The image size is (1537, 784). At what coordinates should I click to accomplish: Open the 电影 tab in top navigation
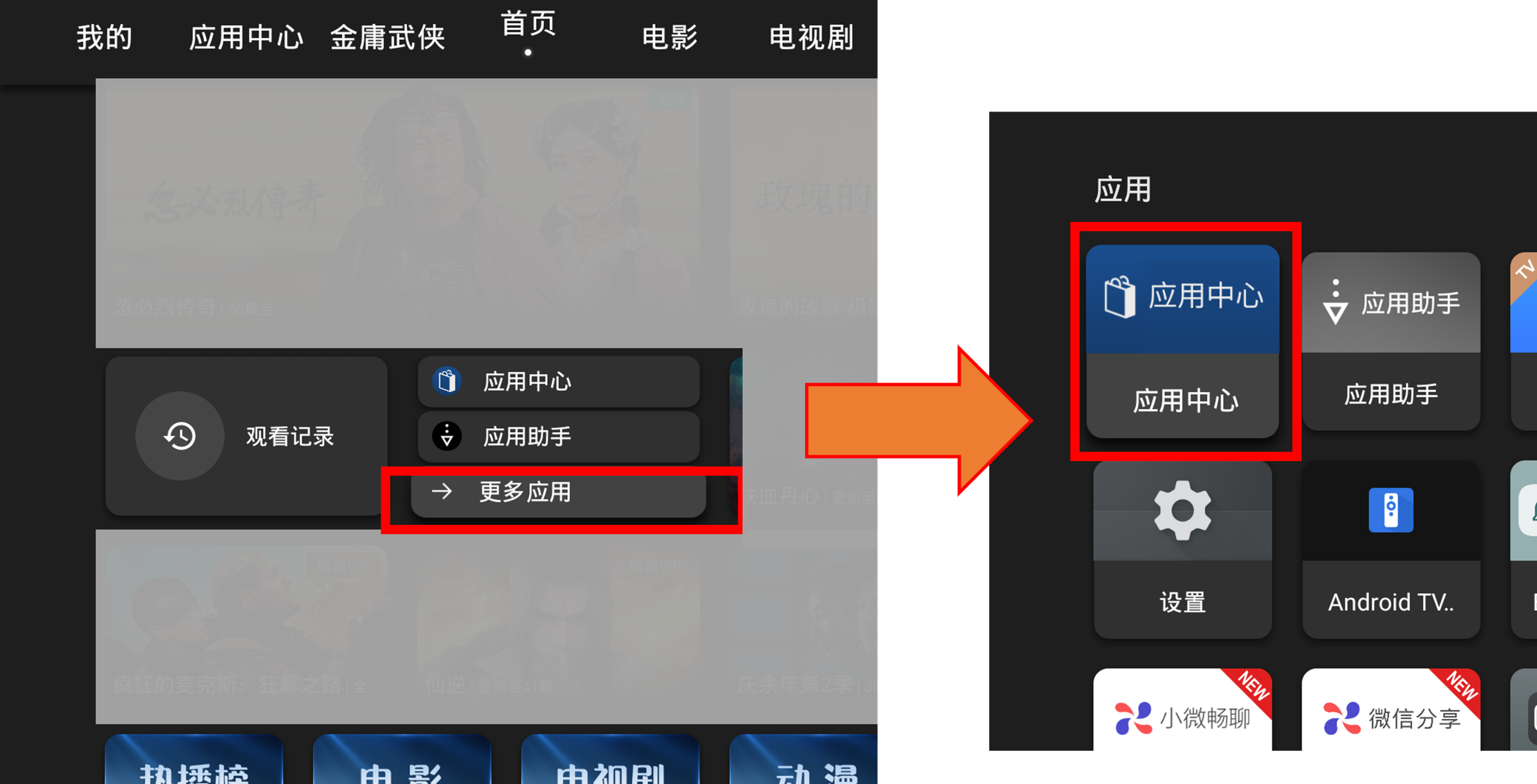point(670,38)
